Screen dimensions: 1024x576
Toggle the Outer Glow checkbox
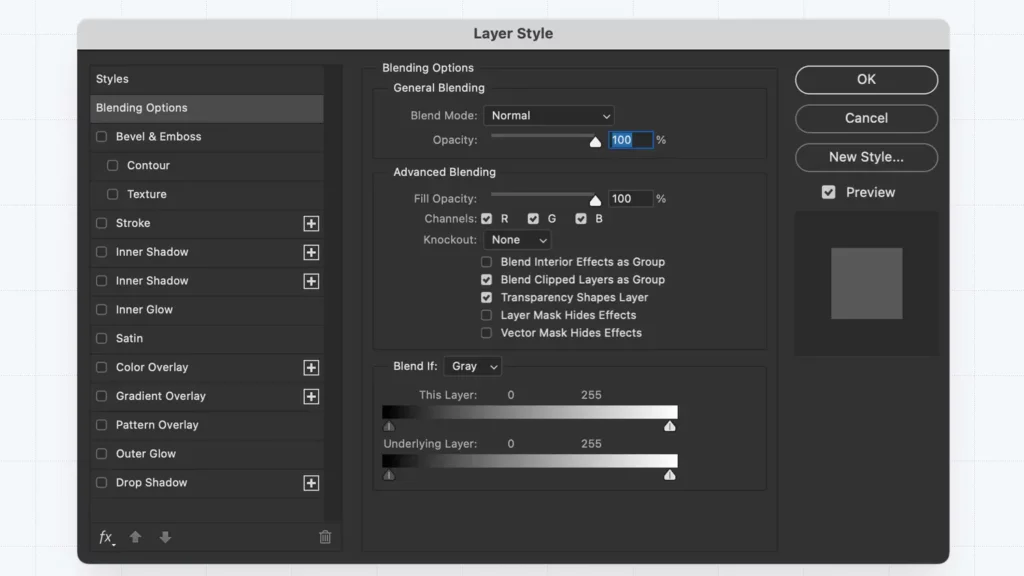(x=101, y=454)
